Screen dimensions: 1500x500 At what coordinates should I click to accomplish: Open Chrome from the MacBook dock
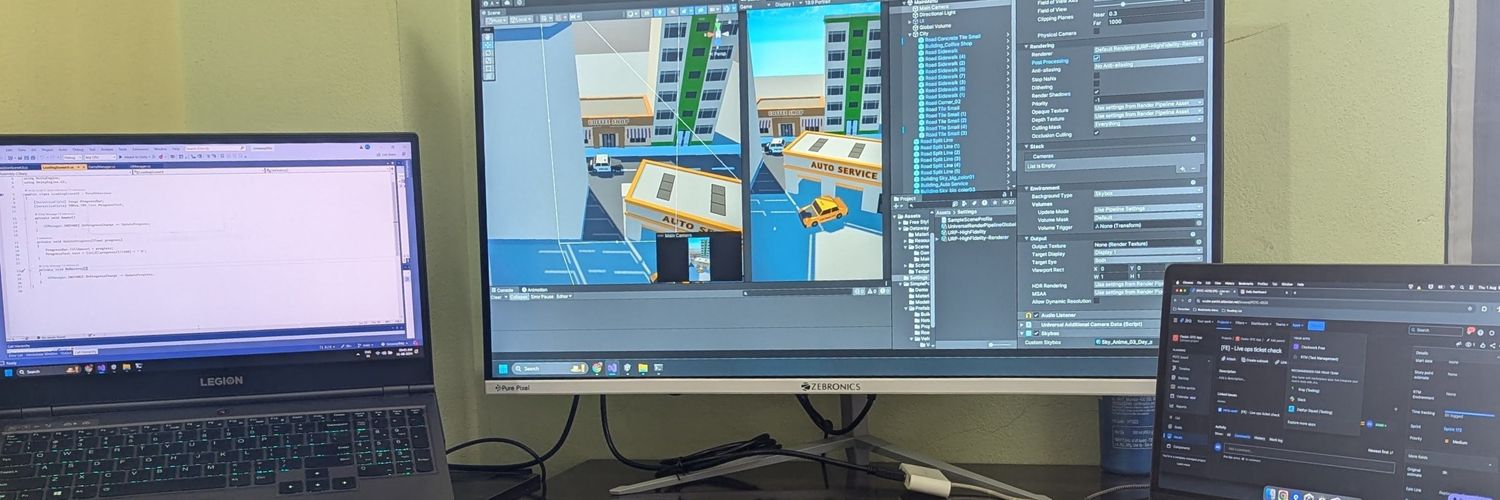coord(1283,495)
